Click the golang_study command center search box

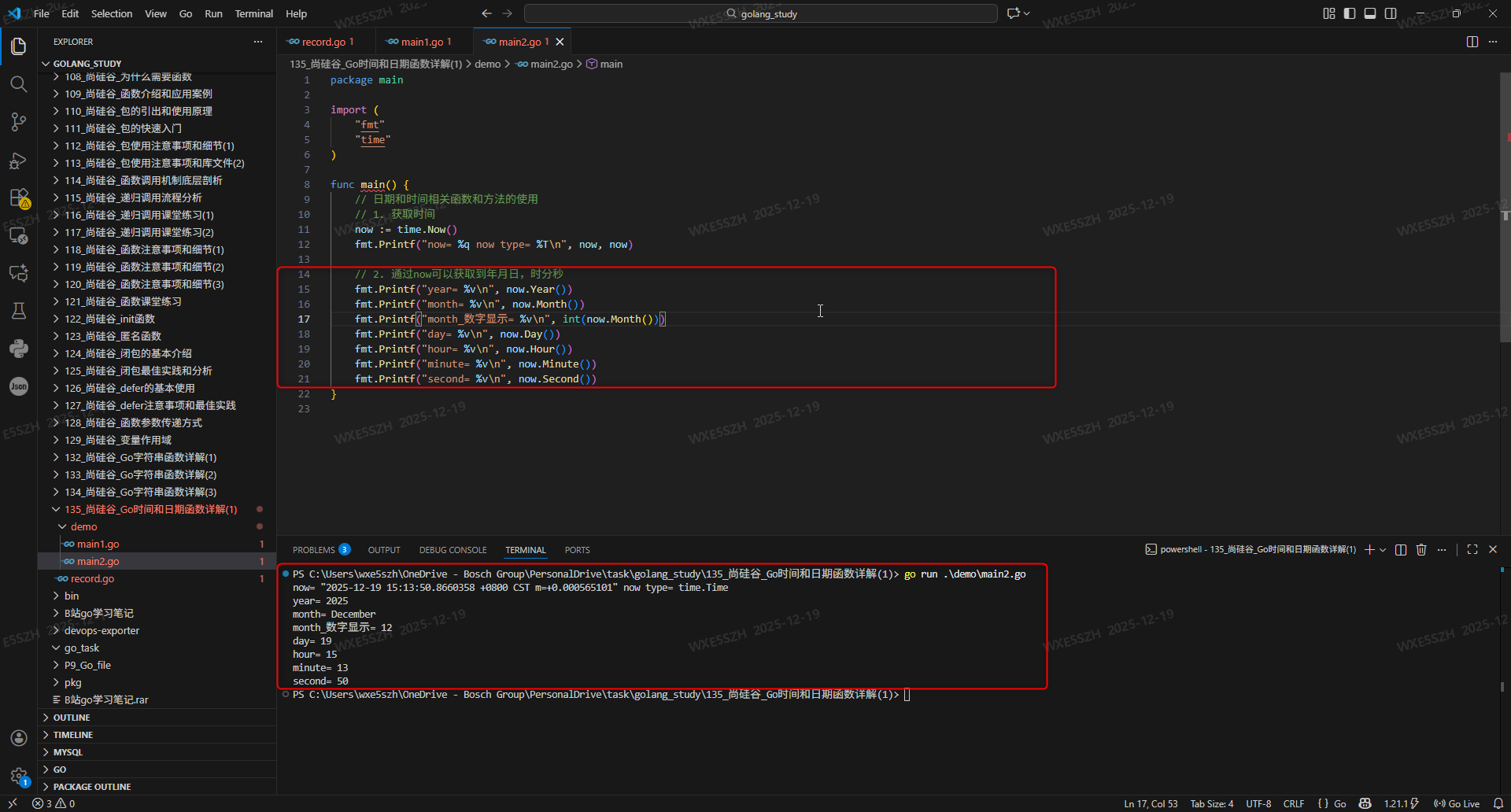[x=761, y=13]
